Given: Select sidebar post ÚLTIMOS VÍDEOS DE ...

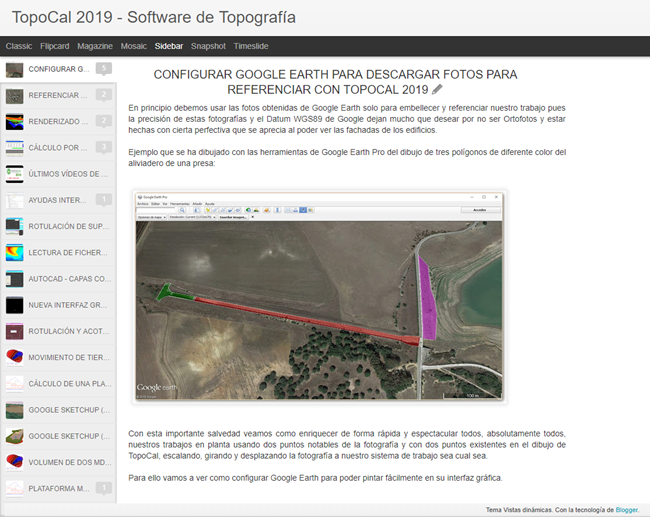Looking at the screenshot, I should point(58,174).
